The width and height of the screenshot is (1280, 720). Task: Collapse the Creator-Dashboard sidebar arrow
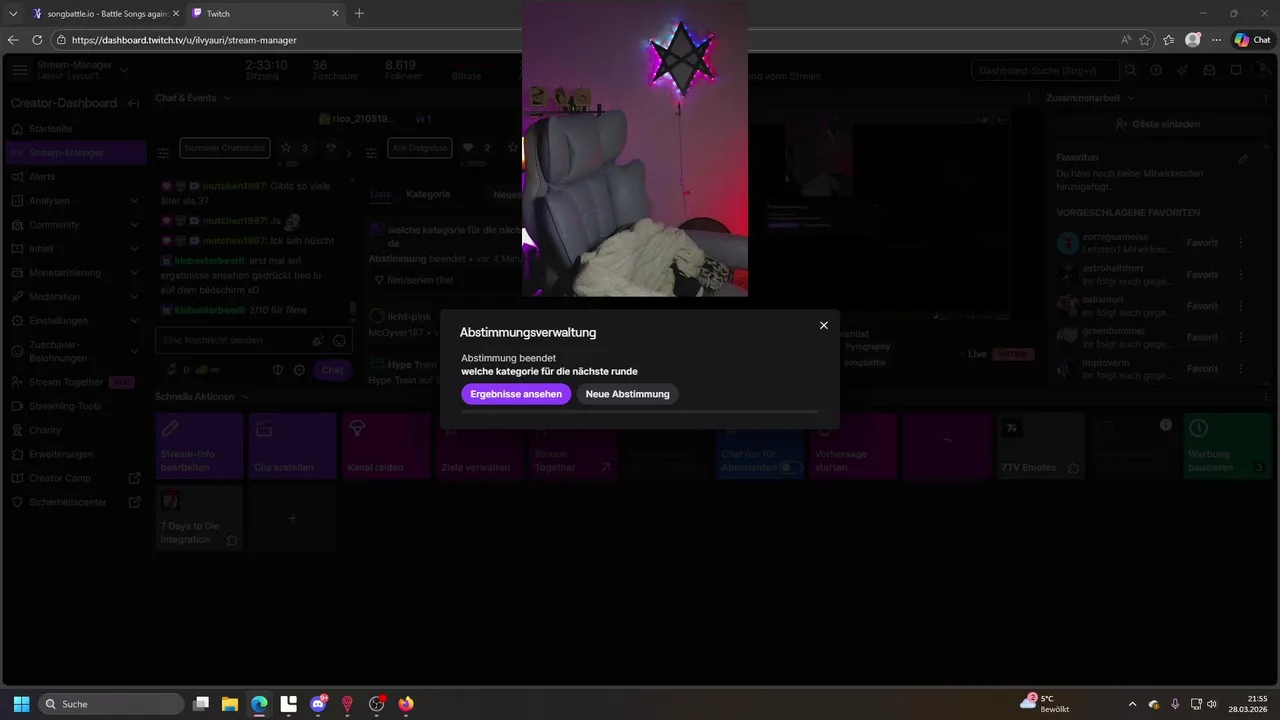click(x=133, y=103)
